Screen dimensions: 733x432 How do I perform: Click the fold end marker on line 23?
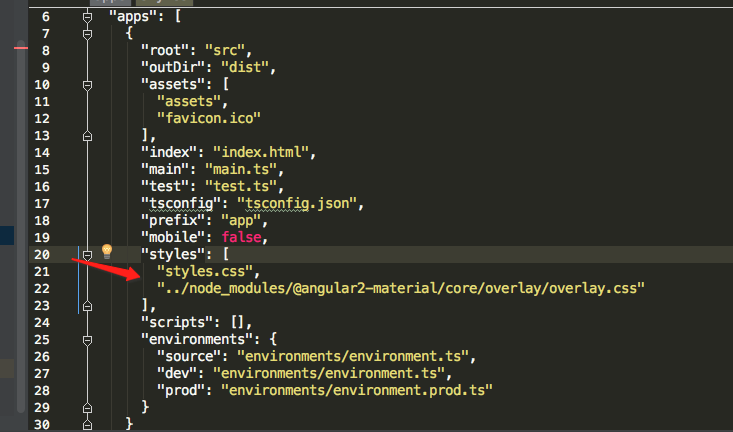click(87, 306)
